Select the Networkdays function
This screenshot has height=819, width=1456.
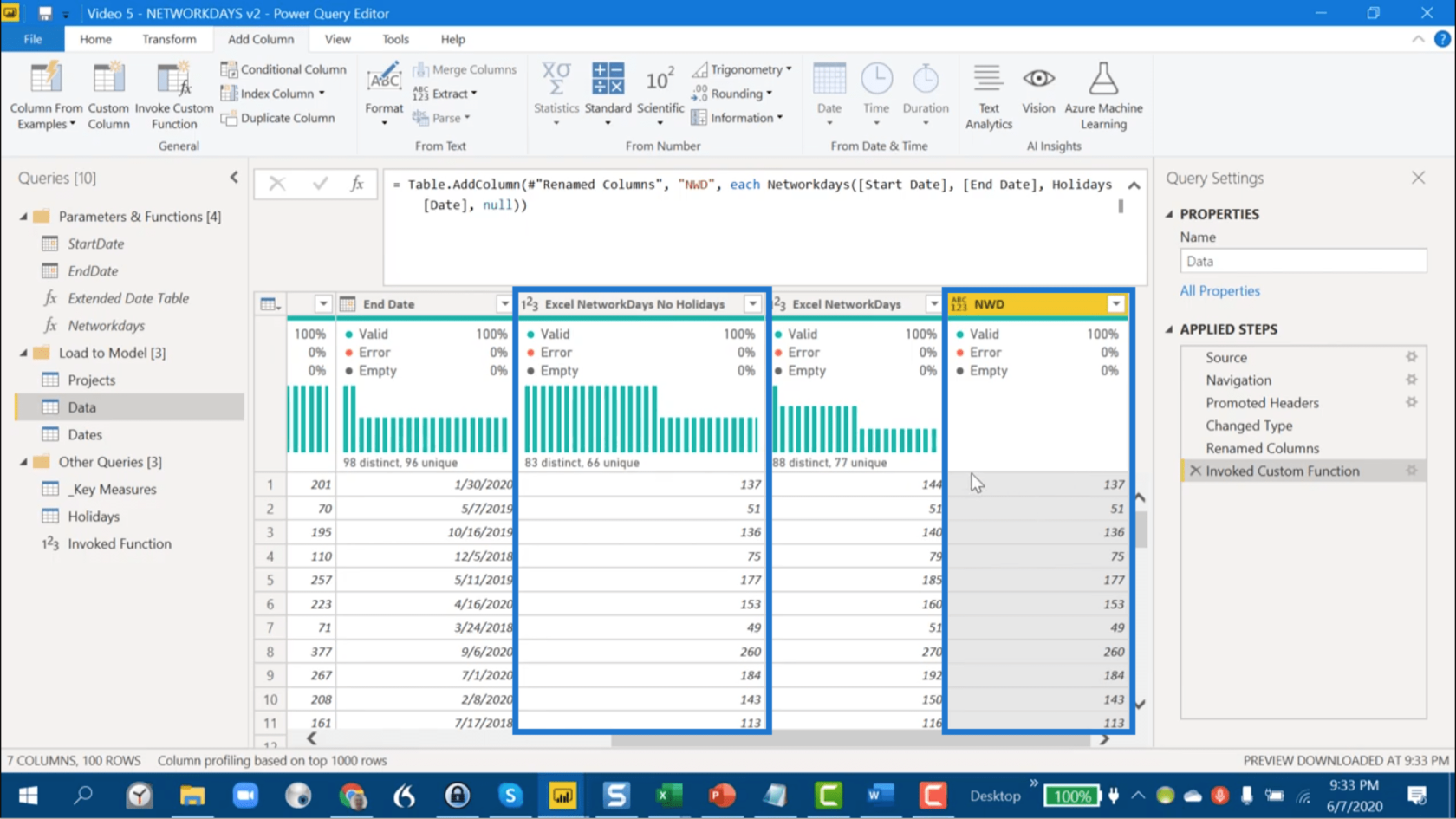pyautogui.click(x=106, y=326)
